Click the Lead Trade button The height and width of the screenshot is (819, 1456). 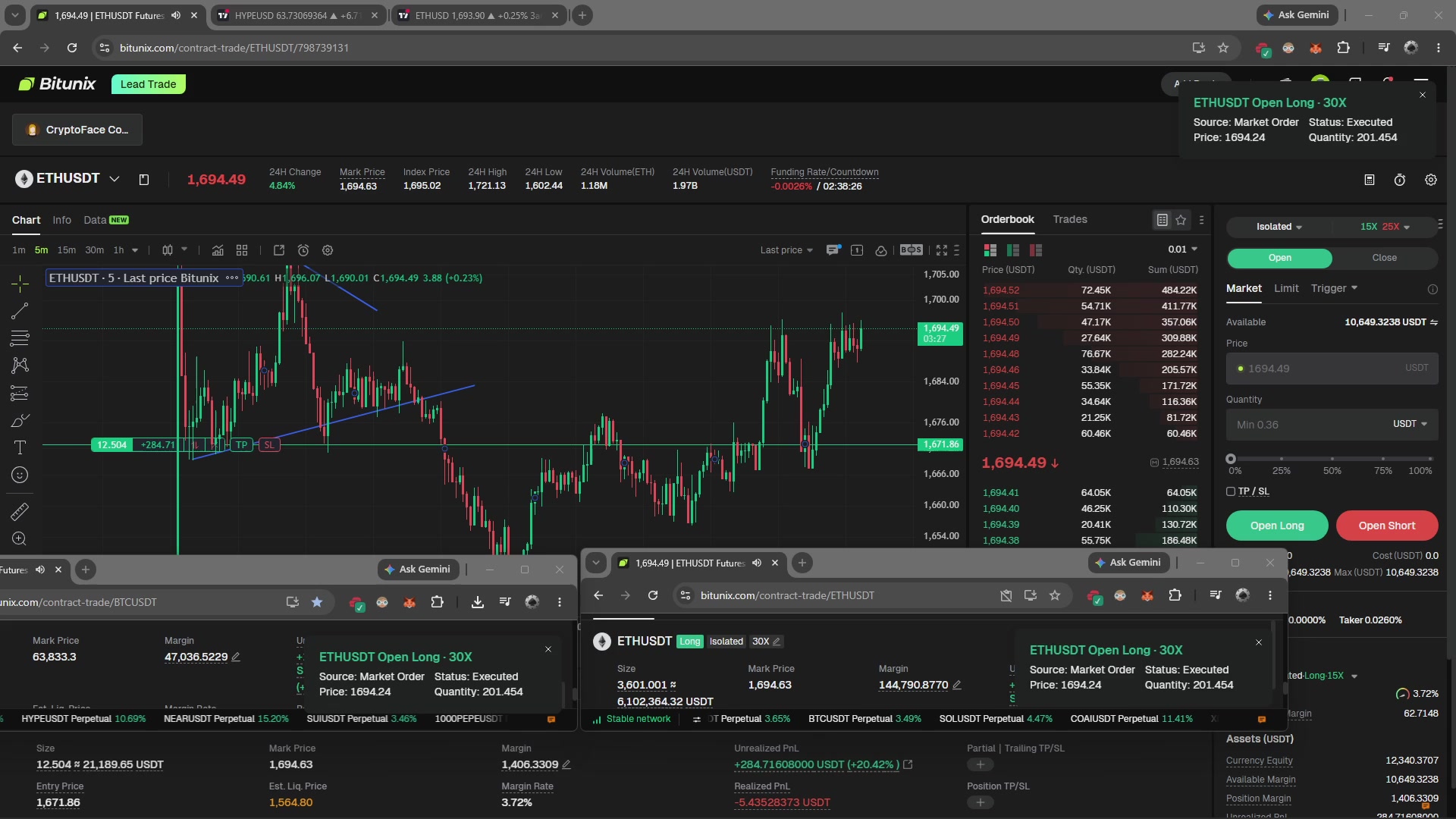[148, 84]
